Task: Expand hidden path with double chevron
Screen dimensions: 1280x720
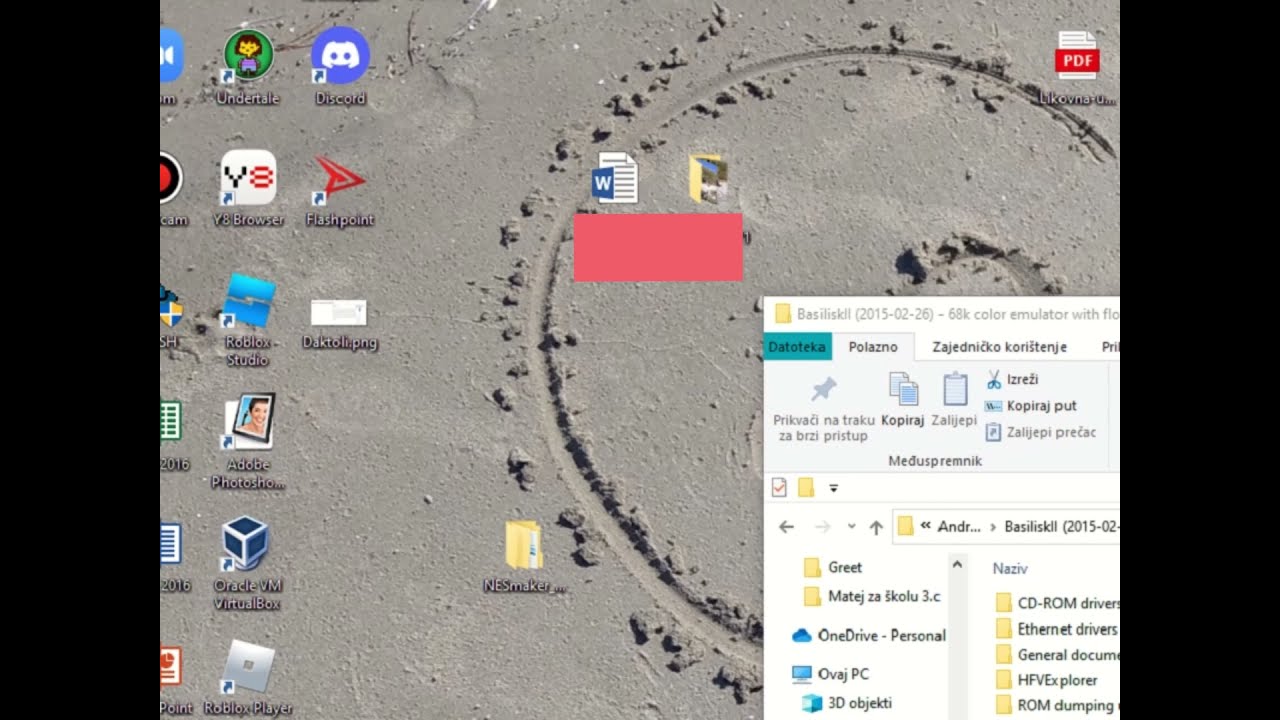Action: (925, 526)
